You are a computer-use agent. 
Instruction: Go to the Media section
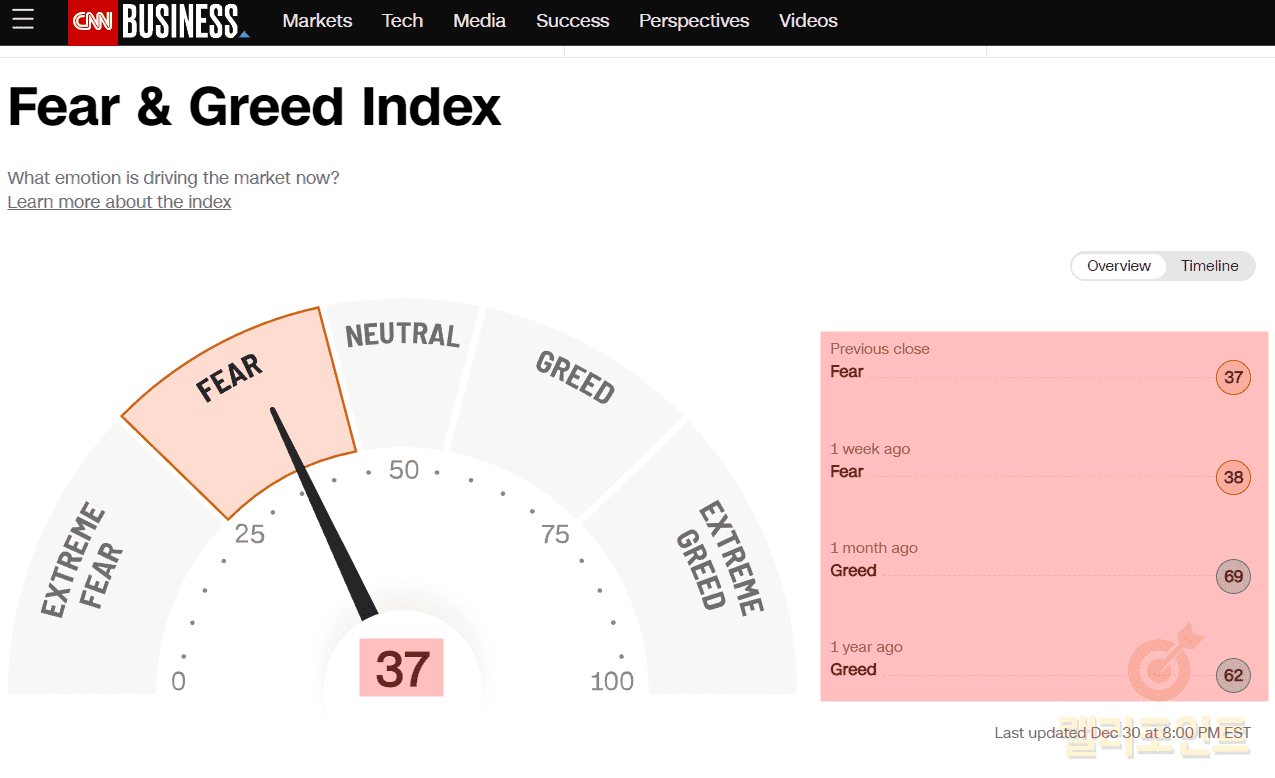479,21
